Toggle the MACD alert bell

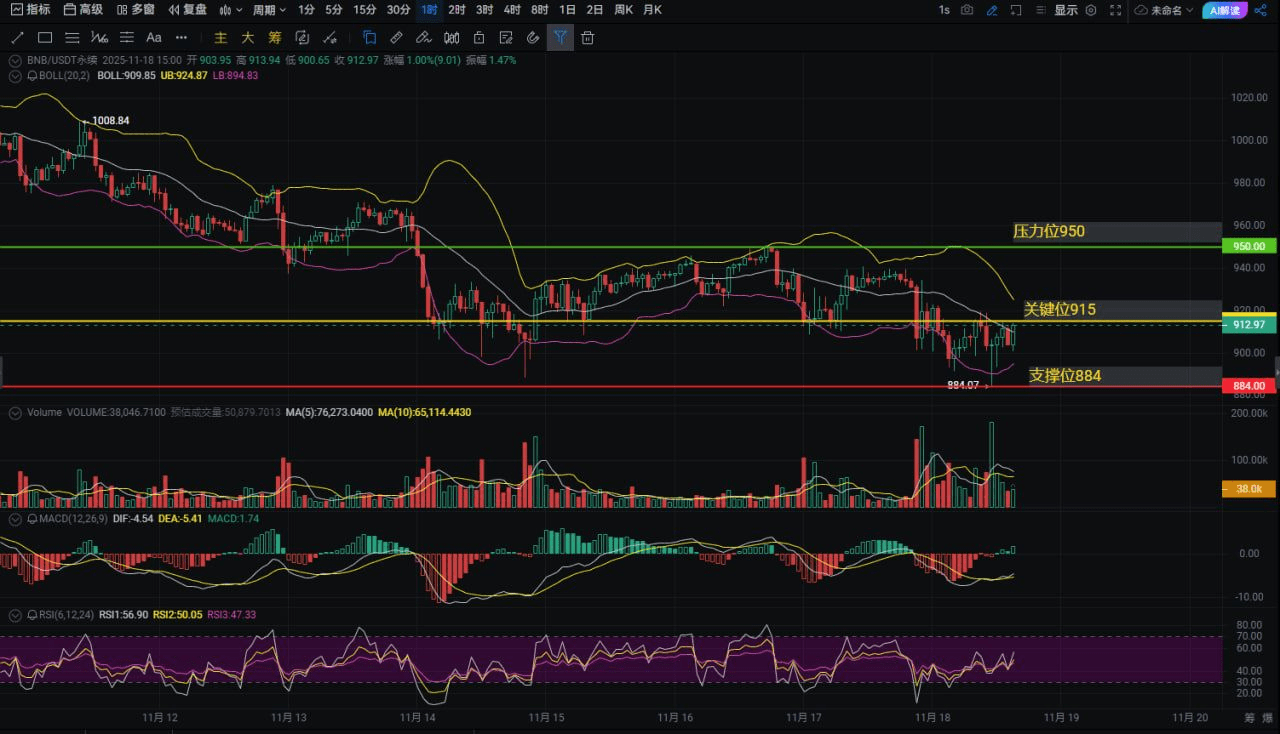point(30,518)
